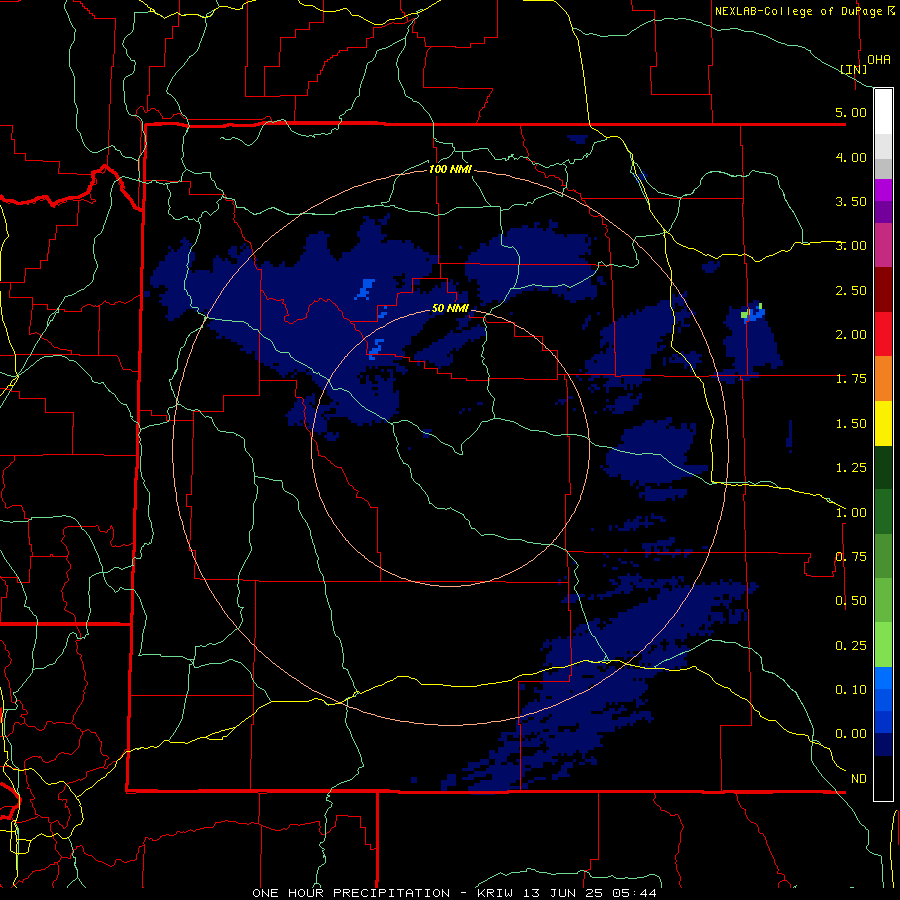Click the 2.00 legend value
900x900 pixels.
click(851, 335)
